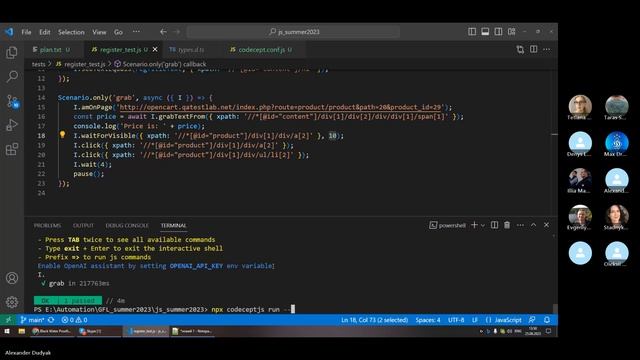Open the Edit menu
Viewport: 640px width, 360px height.
tap(44, 32)
